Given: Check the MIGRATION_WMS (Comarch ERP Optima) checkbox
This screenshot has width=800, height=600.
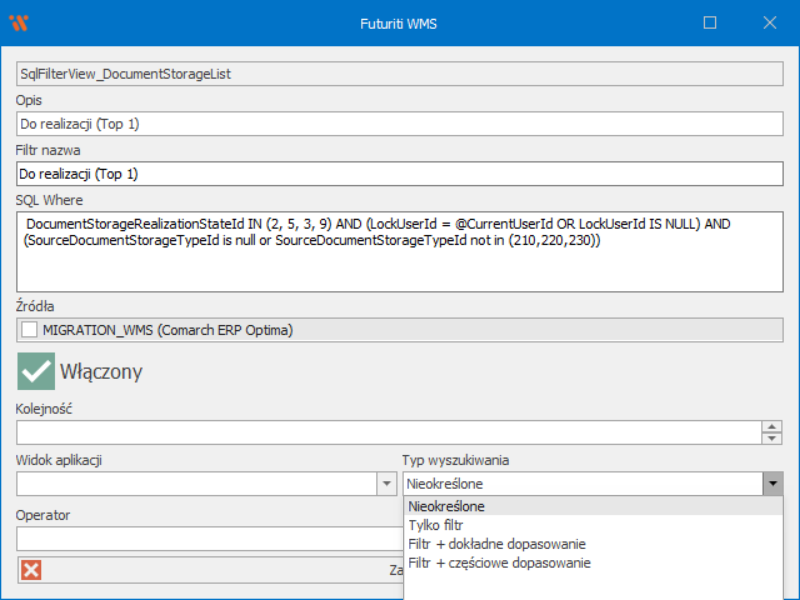Looking at the screenshot, I should point(30,330).
